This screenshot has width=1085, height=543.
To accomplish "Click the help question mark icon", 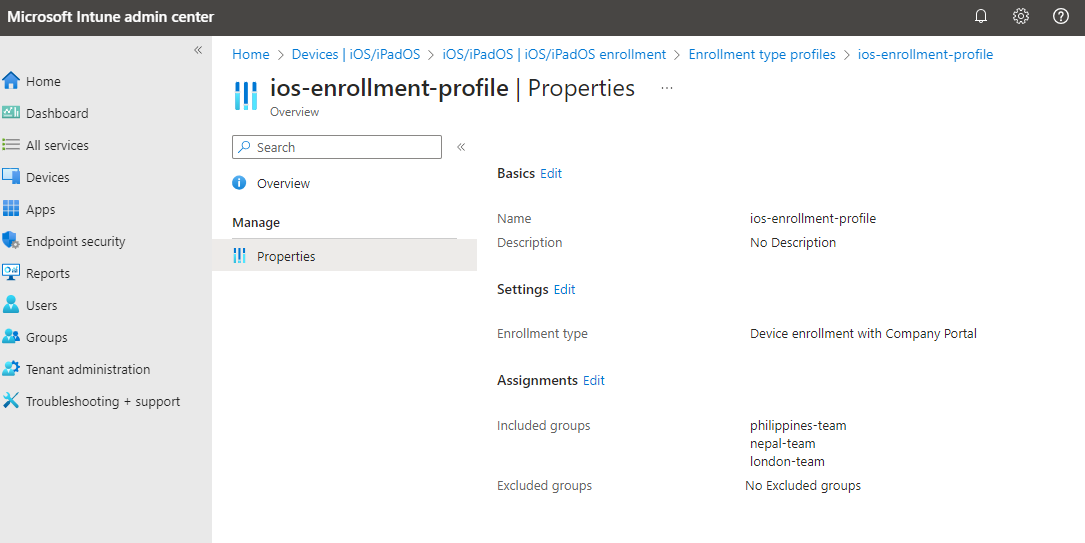I will click(x=1061, y=16).
